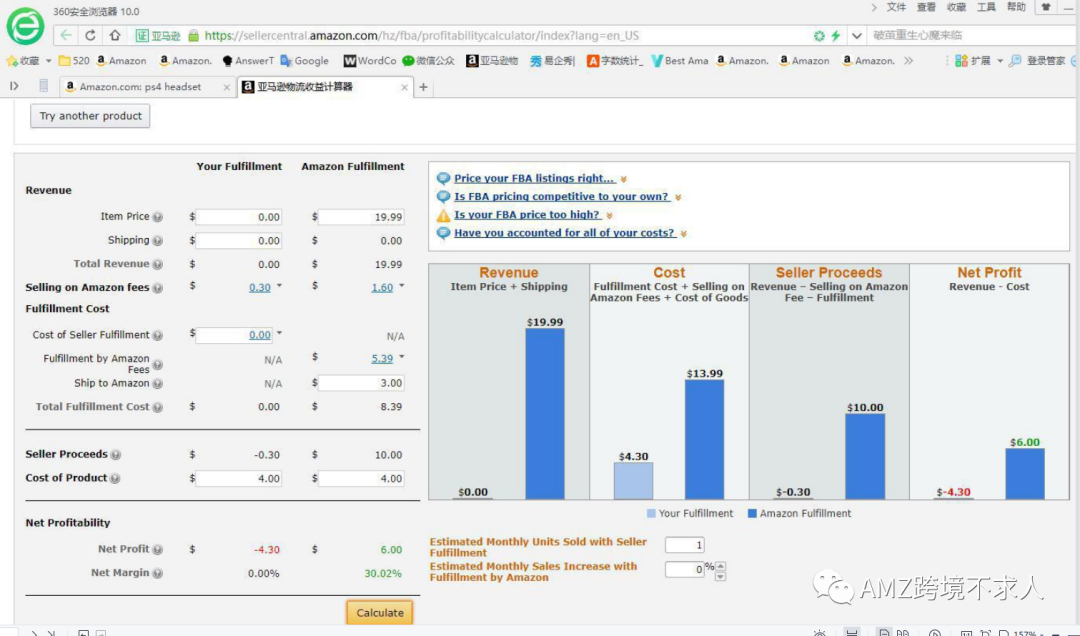This screenshot has height=636, width=1080.
Task: Click the Estimated Monthly Units Sold field
Action: click(x=685, y=545)
